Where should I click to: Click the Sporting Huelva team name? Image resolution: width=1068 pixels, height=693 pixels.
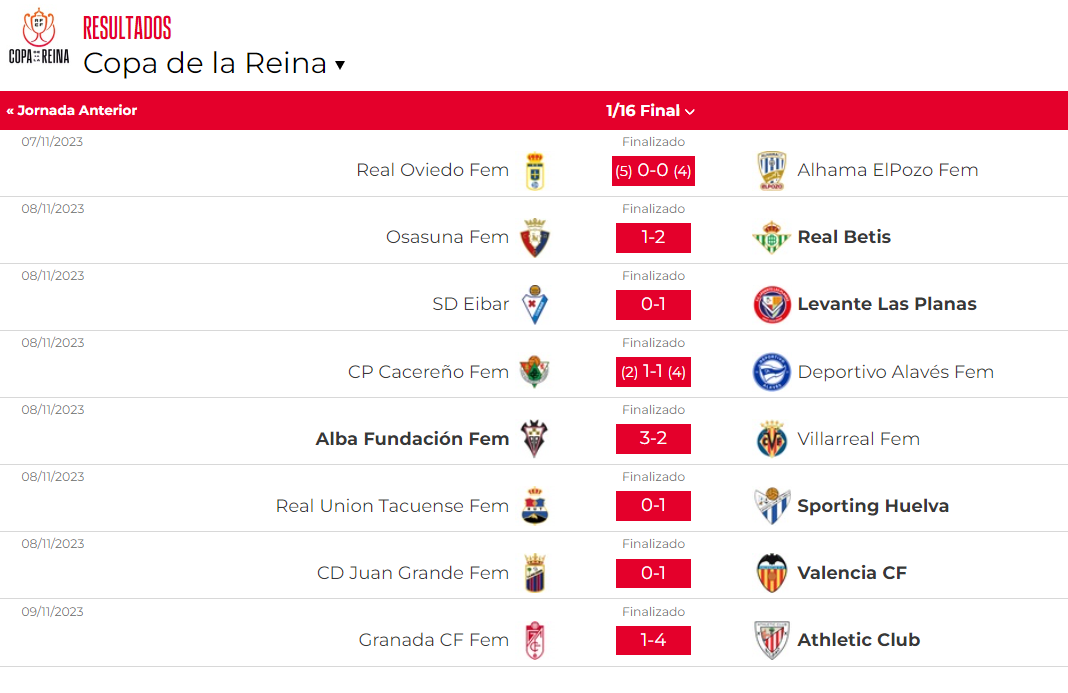click(x=873, y=506)
